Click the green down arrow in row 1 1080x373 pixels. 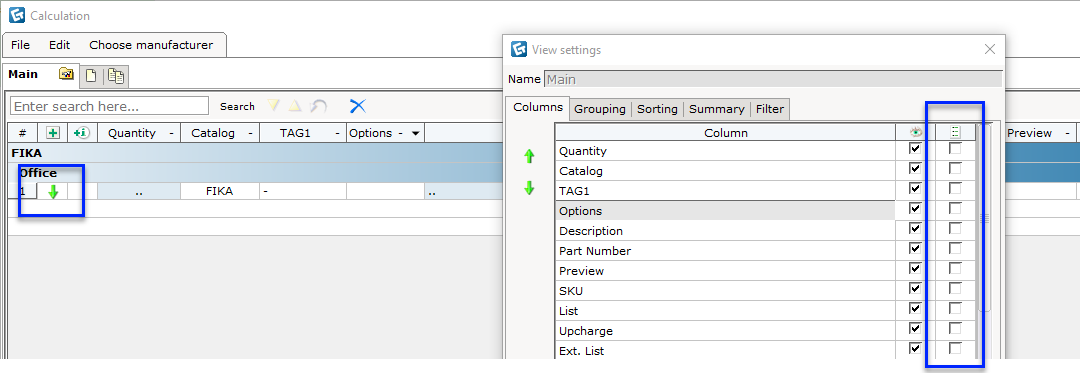(x=52, y=192)
